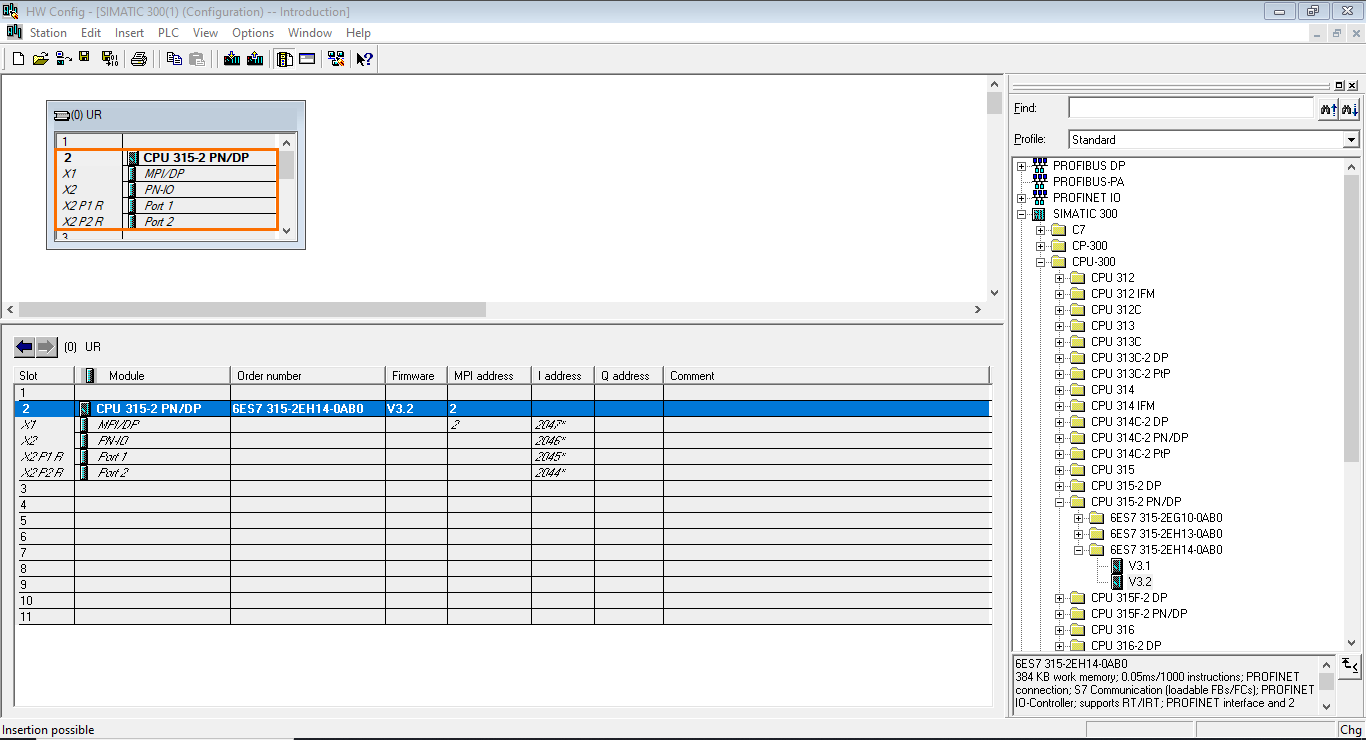Viewport: 1366px width, 740px height.
Task: Click the PROFIBUS-PA network icon
Action: (x=1039, y=181)
